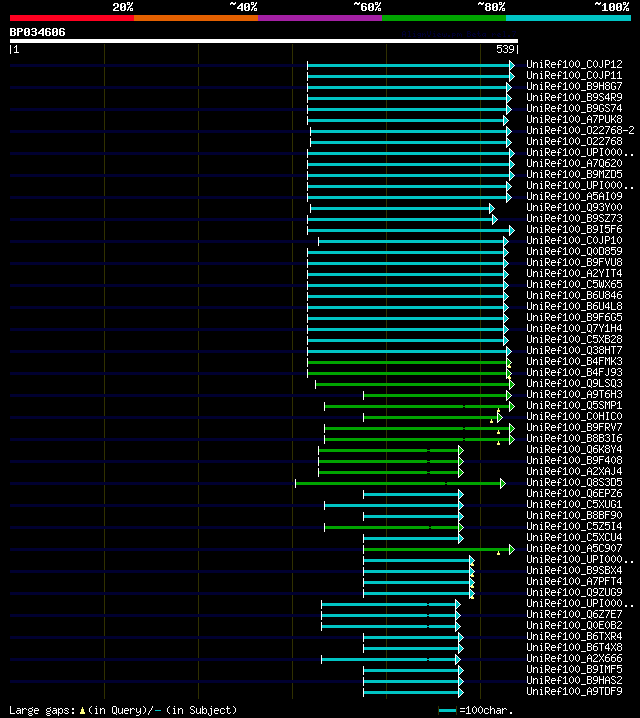640x718 pixels.
Task: Click the =100char. scale label
Action: (486, 710)
